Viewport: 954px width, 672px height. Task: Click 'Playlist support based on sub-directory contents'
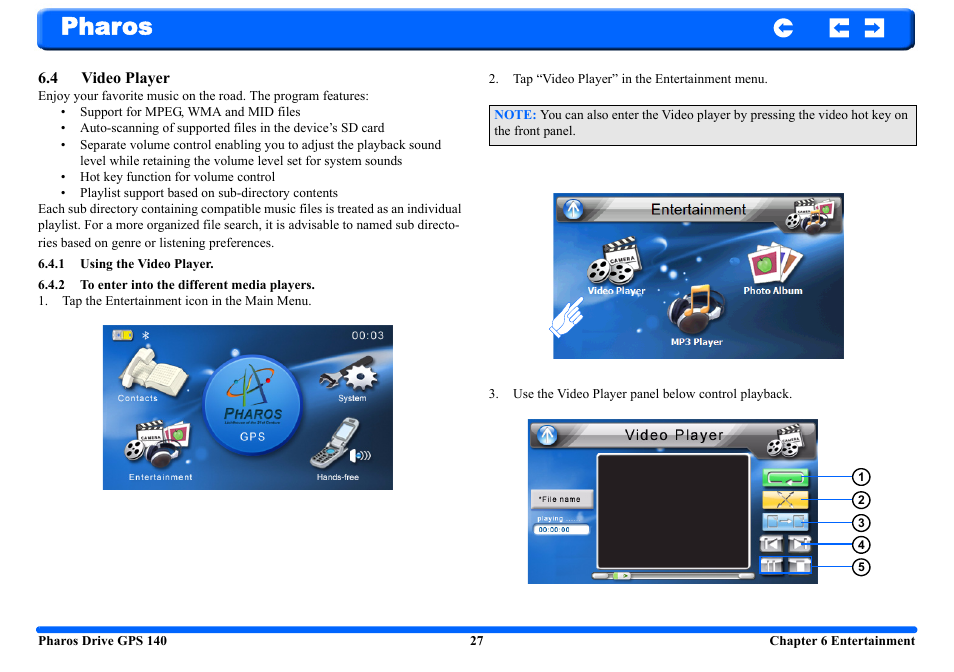click(209, 193)
